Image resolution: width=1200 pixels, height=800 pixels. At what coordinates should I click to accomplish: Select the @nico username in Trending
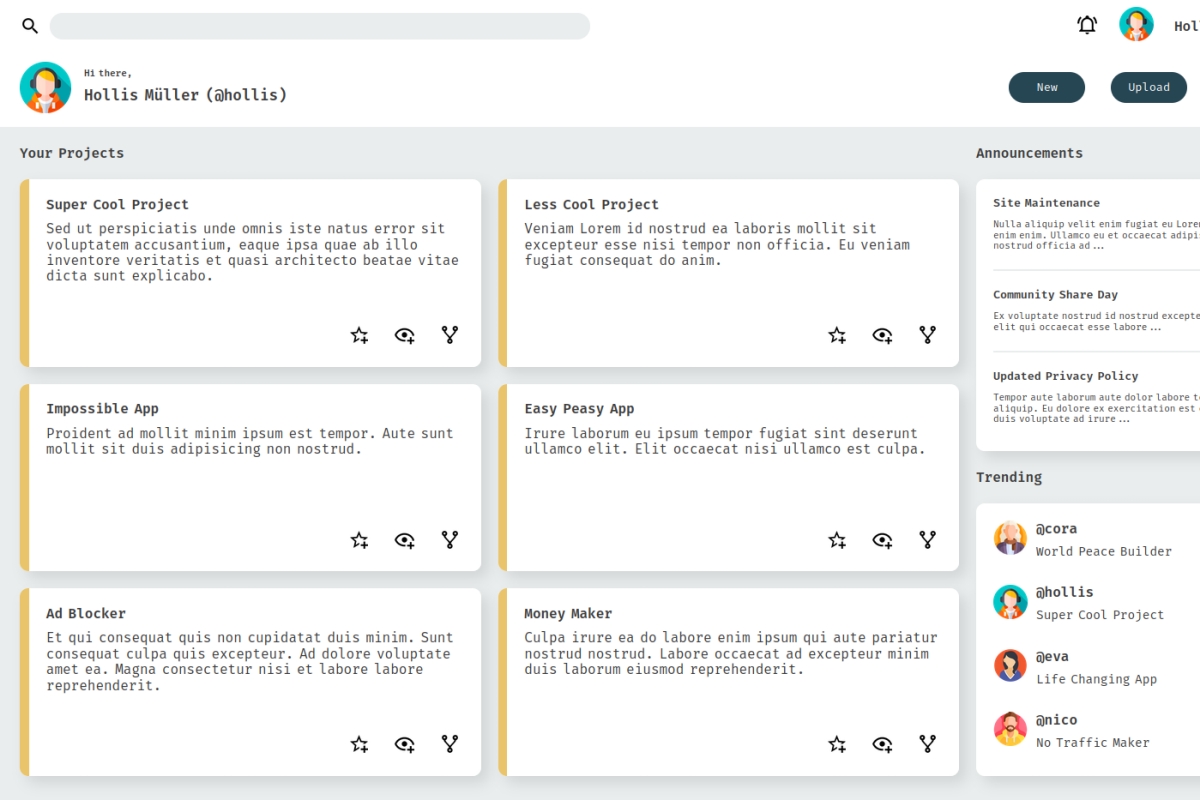point(1056,720)
